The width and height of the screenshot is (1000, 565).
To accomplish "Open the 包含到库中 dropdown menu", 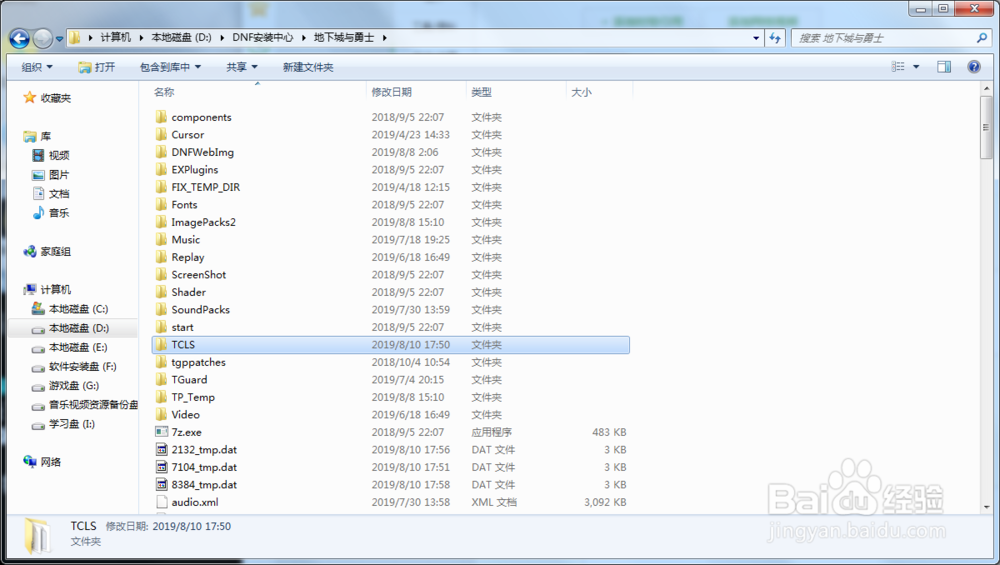I will click(170, 67).
